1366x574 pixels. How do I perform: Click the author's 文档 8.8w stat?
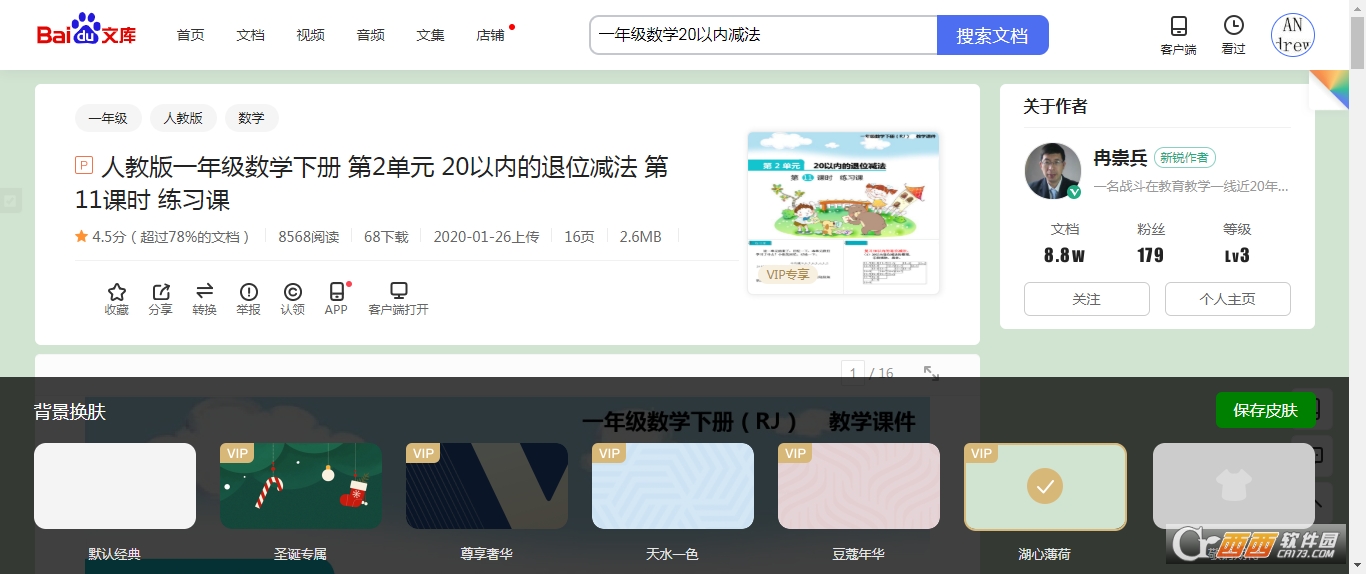coord(1065,243)
